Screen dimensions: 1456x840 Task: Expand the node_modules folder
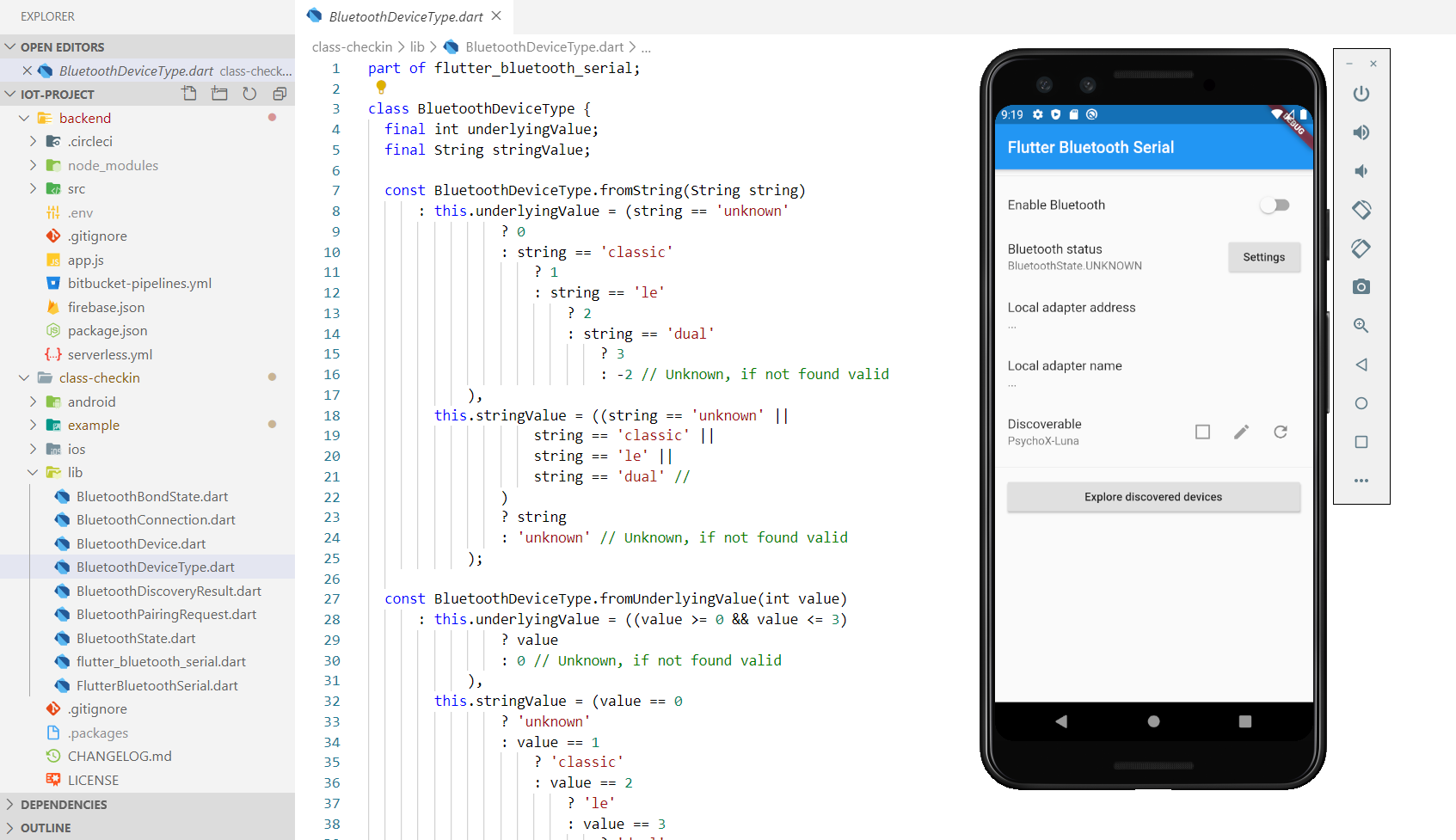pyautogui.click(x=34, y=165)
